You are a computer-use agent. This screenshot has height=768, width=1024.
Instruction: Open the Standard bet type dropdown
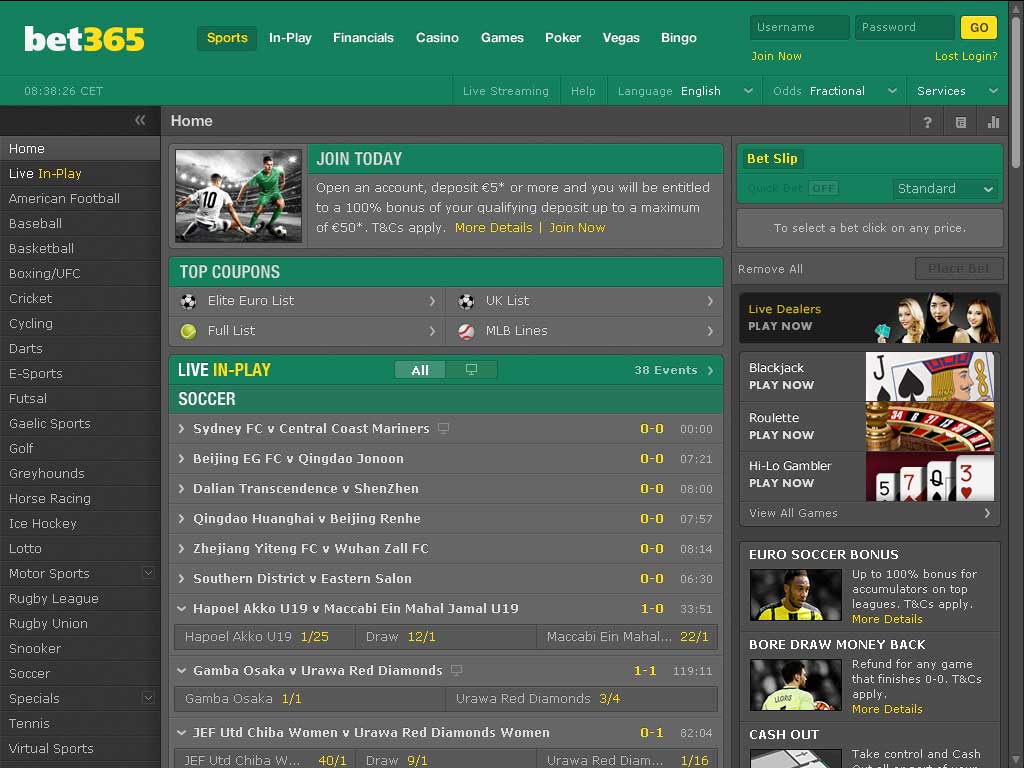pos(945,189)
